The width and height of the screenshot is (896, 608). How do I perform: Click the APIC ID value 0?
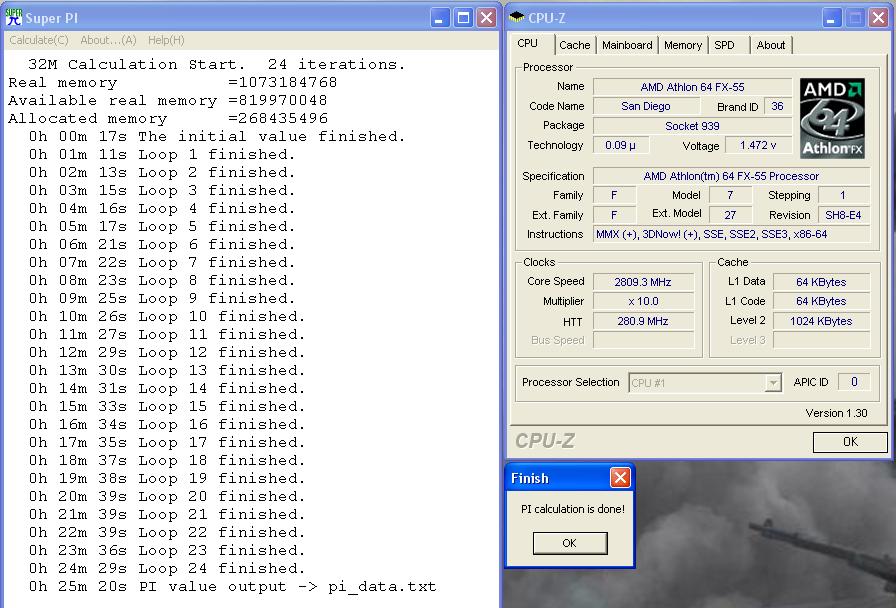coord(854,382)
